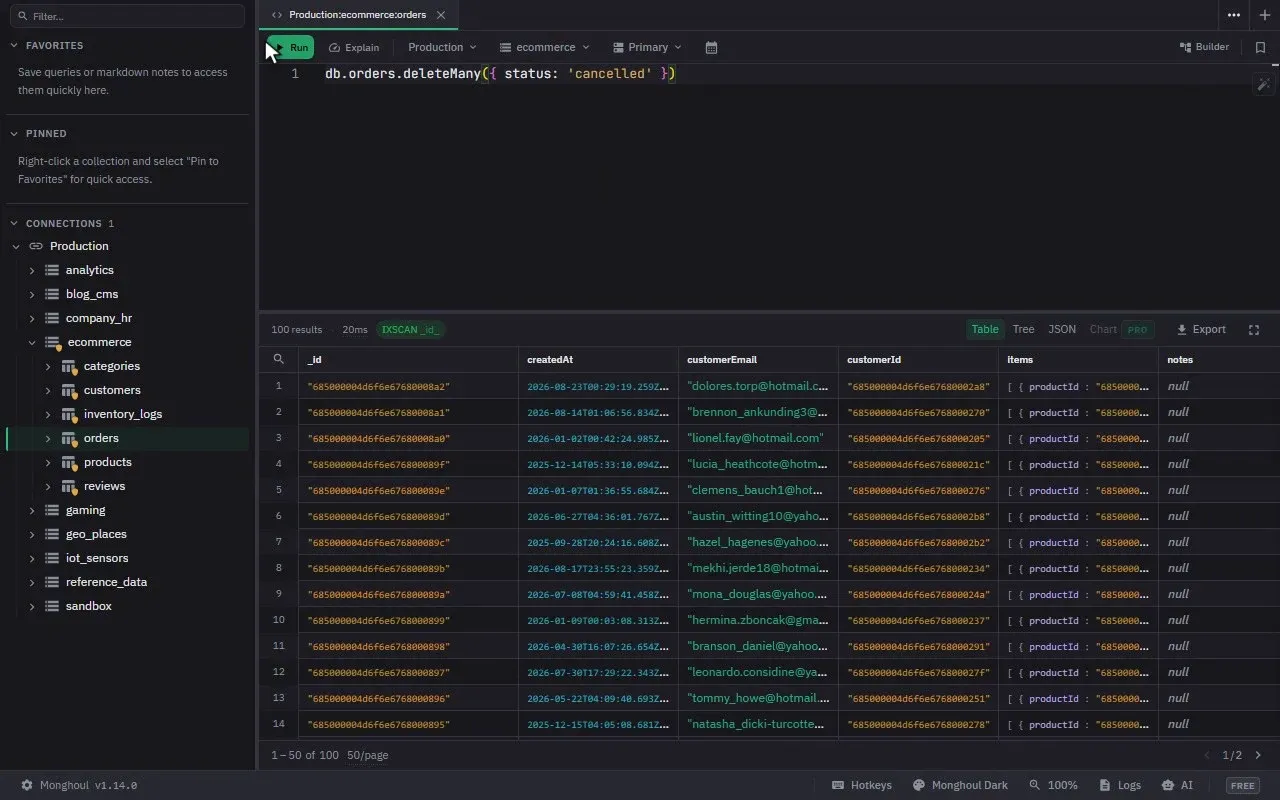1280x800 pixels.
Task: Open the tab overflow menu (three dots)
Action: (1234, 15)
